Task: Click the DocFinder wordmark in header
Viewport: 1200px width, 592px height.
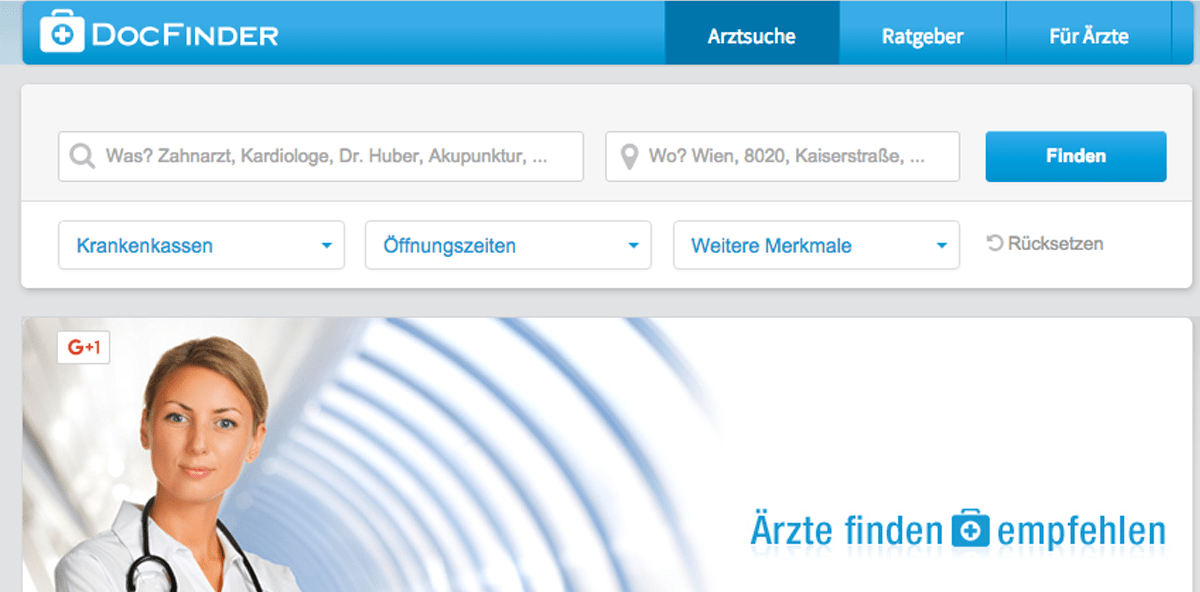Action: [x=185, y=36]
